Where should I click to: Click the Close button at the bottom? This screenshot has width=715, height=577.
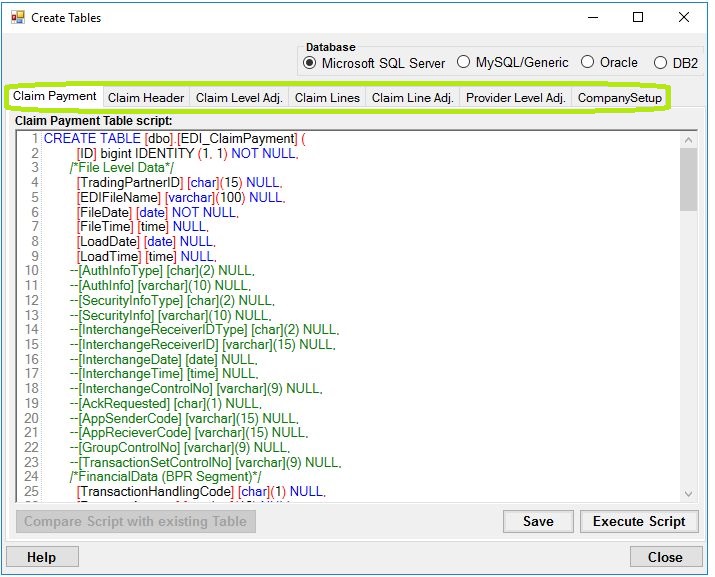tap(665, 557)
